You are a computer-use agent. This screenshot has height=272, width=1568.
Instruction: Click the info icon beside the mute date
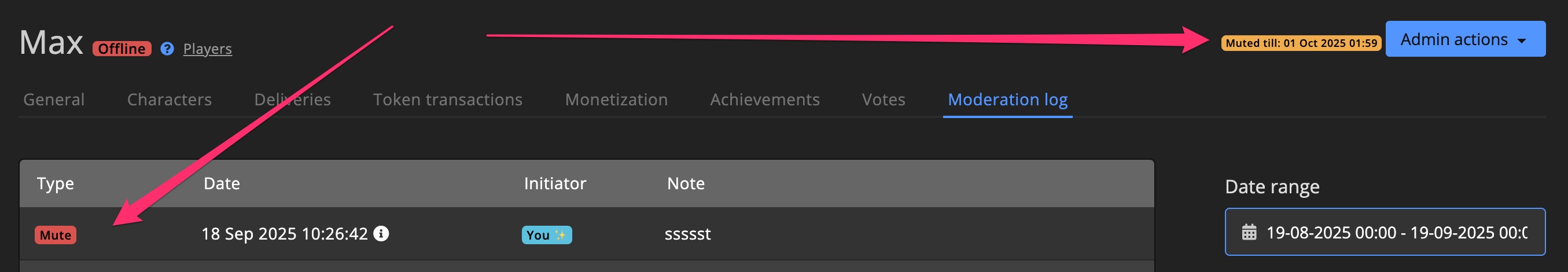pyautogui.click(x=381, y=234)
